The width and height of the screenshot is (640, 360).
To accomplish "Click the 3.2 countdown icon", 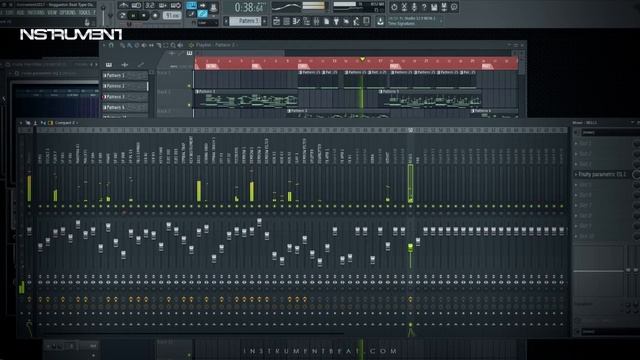I will click(150, 5).
